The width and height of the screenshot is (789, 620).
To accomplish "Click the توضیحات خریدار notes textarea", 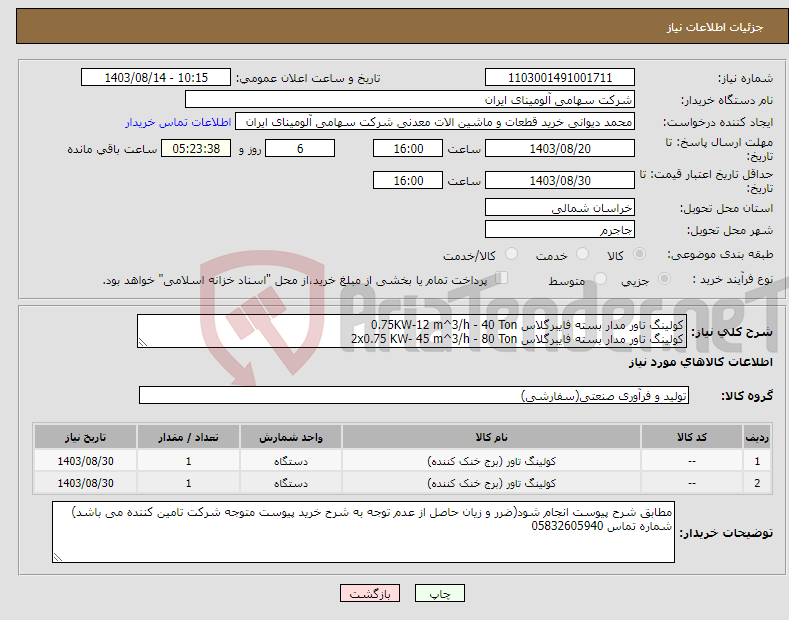I will 363,532.
